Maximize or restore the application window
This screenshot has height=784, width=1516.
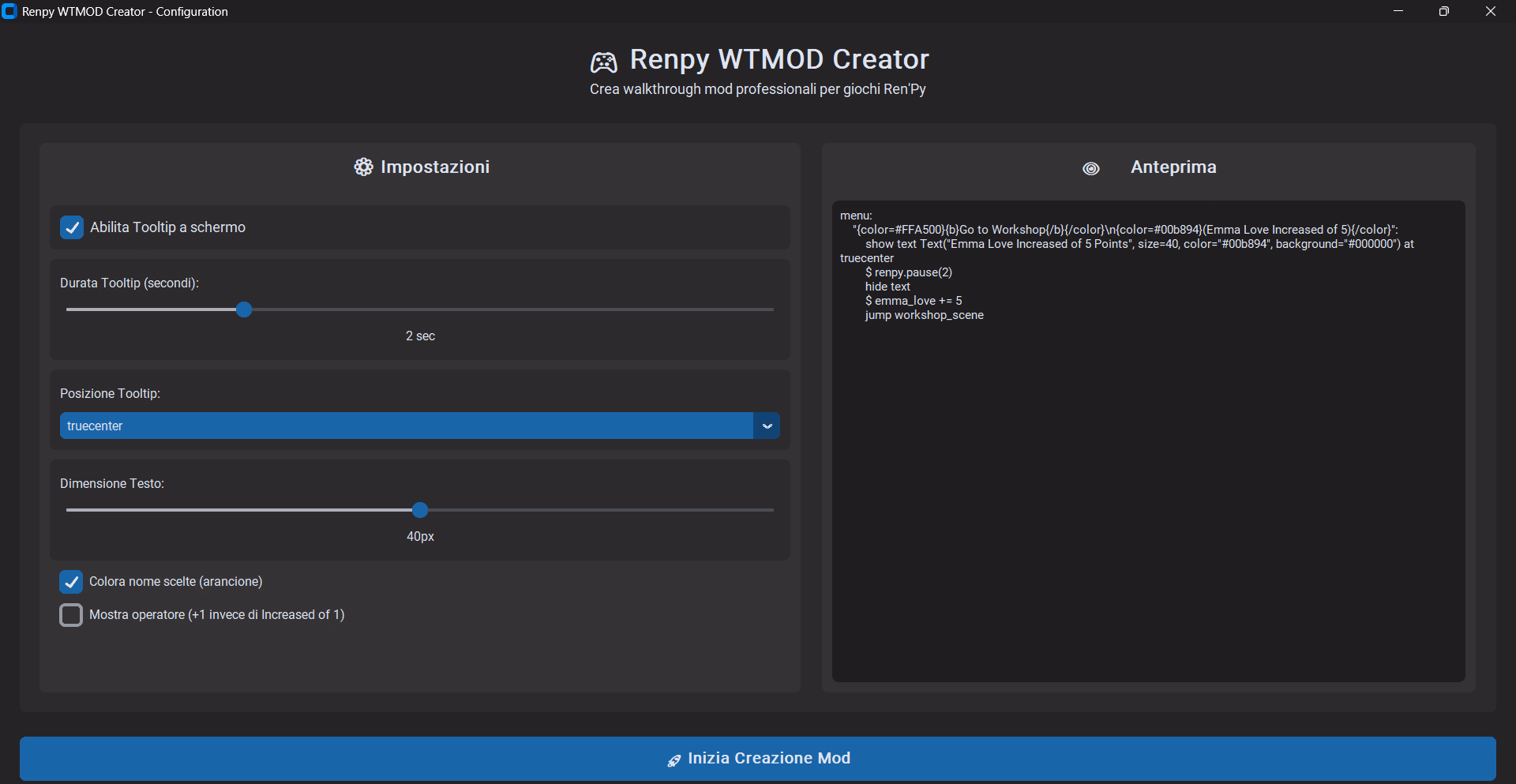(x=1444, y=11)
